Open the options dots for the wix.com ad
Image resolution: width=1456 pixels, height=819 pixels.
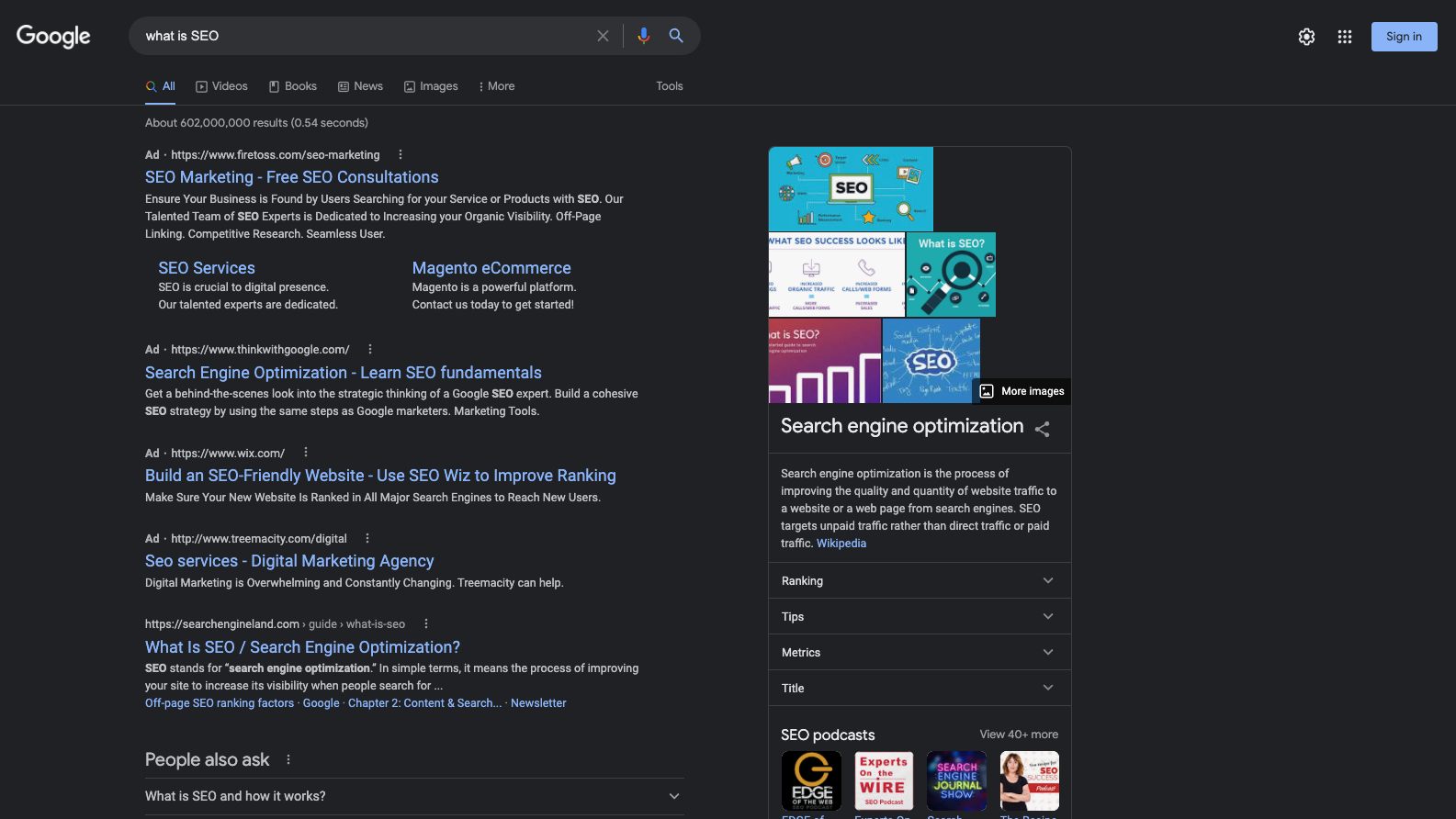(306, 453)
